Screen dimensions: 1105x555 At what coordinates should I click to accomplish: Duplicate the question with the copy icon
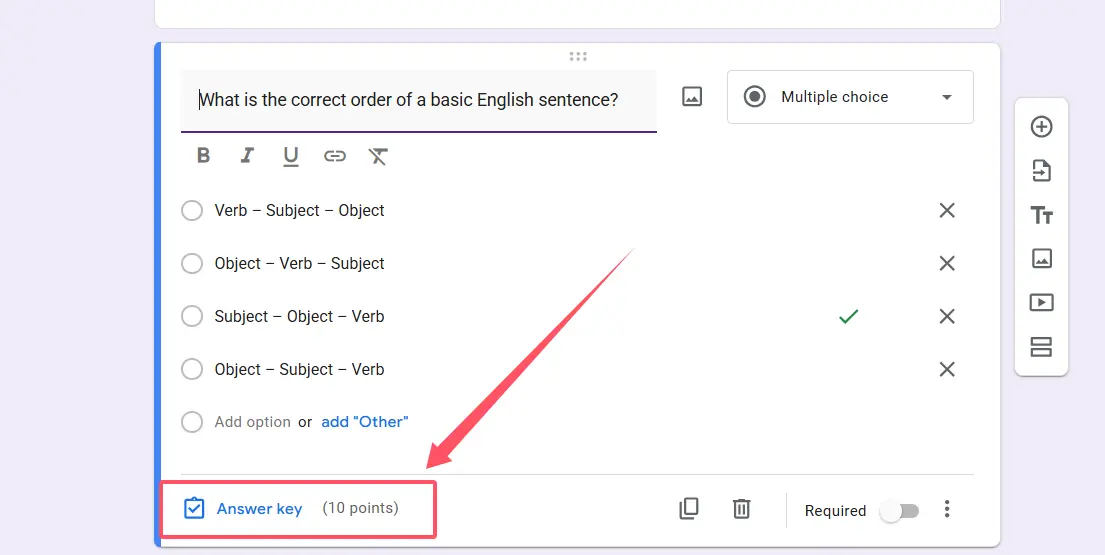(x=689, y=509)
